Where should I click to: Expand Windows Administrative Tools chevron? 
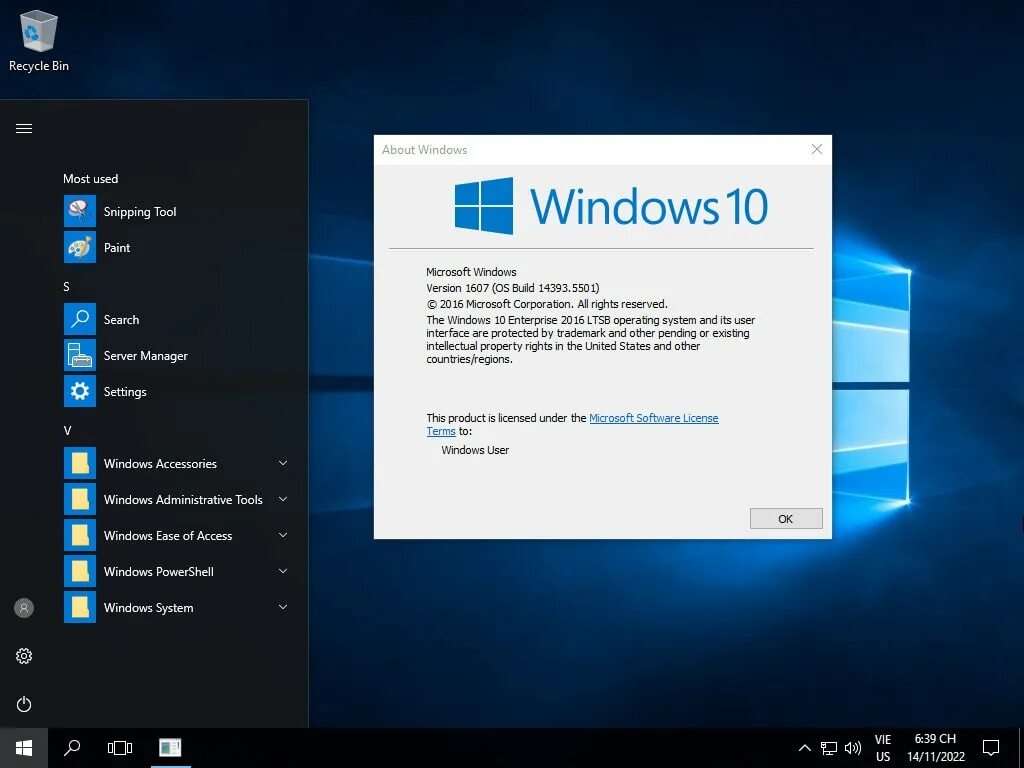coord(283,499)
